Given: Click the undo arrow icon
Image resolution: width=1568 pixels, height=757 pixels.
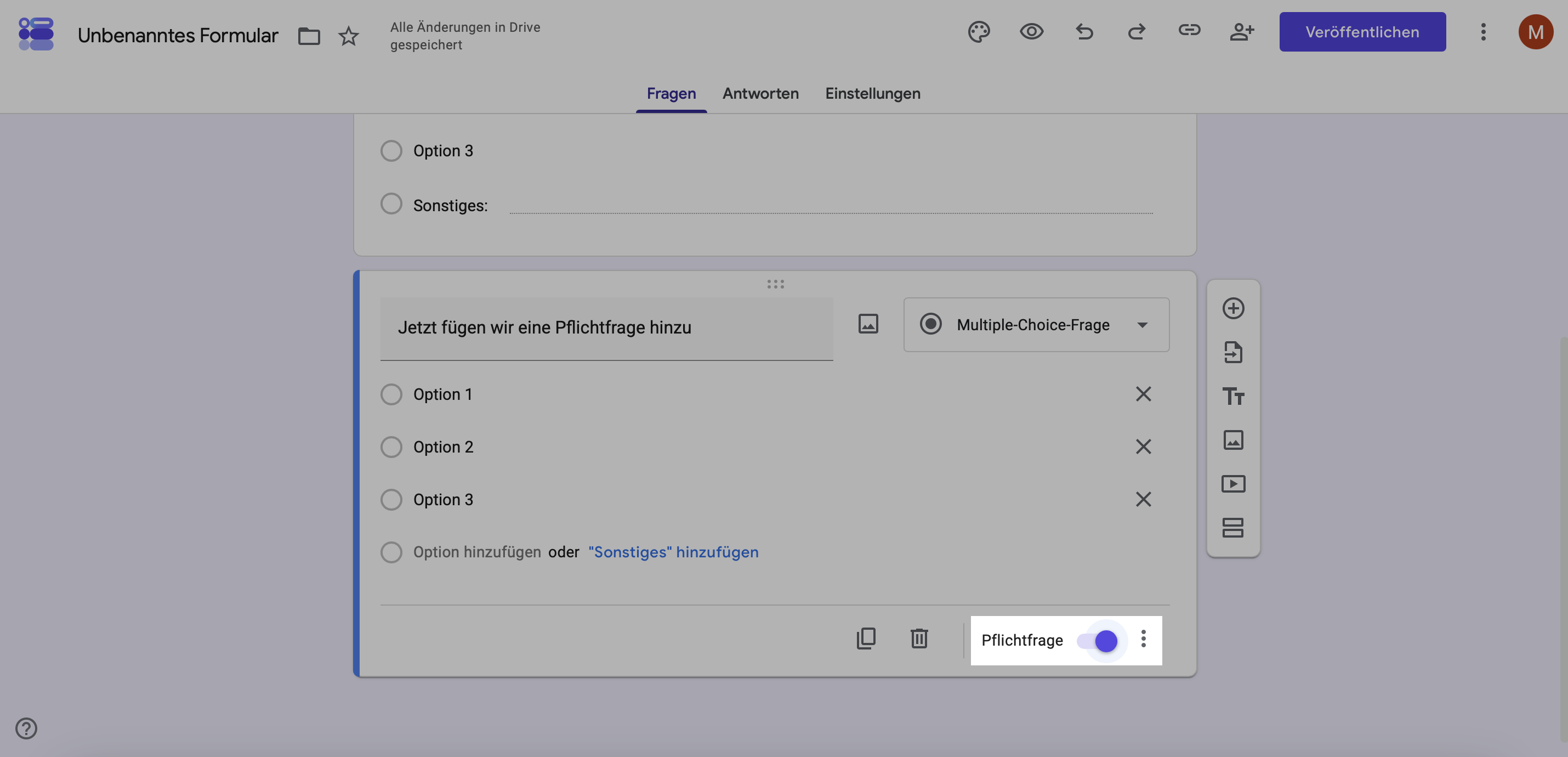Looking at the screenshot, I should (x=1084, y=32).
